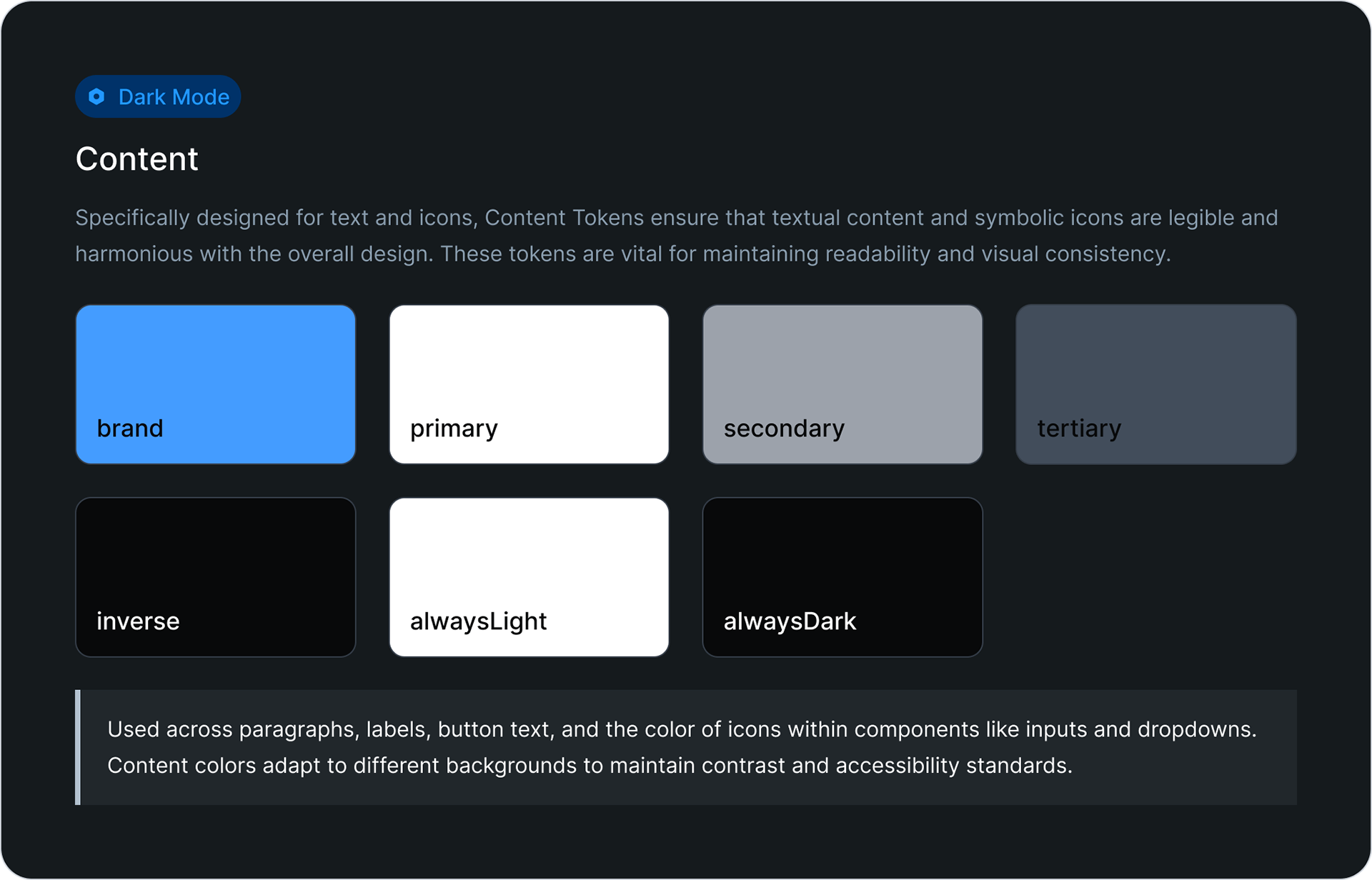This screenshot has width=1372, height=880.
Task: Click the usage note callout text
Action: pos(682,747)
